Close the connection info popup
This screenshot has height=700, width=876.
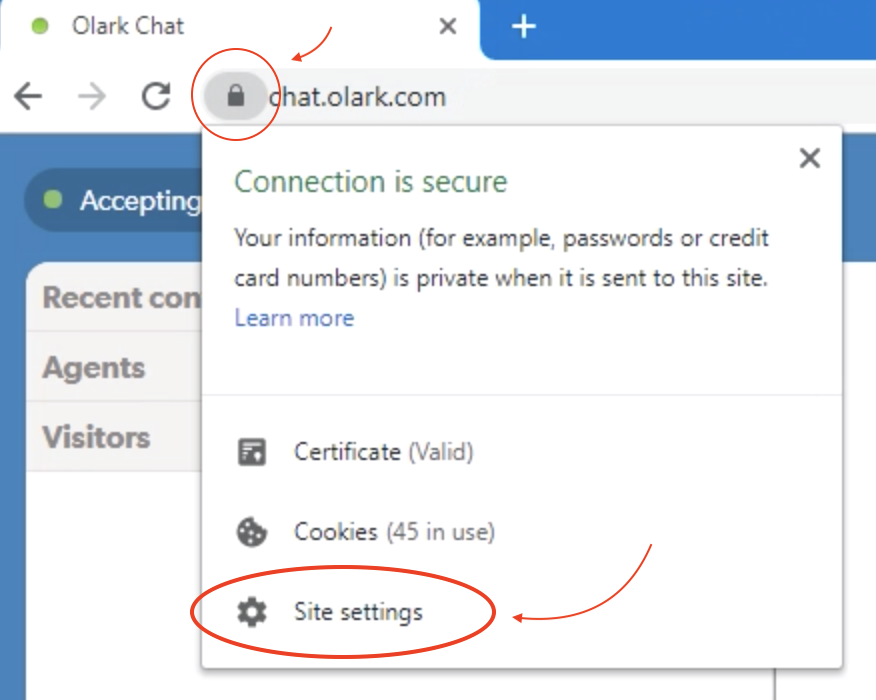coord(810,158)
